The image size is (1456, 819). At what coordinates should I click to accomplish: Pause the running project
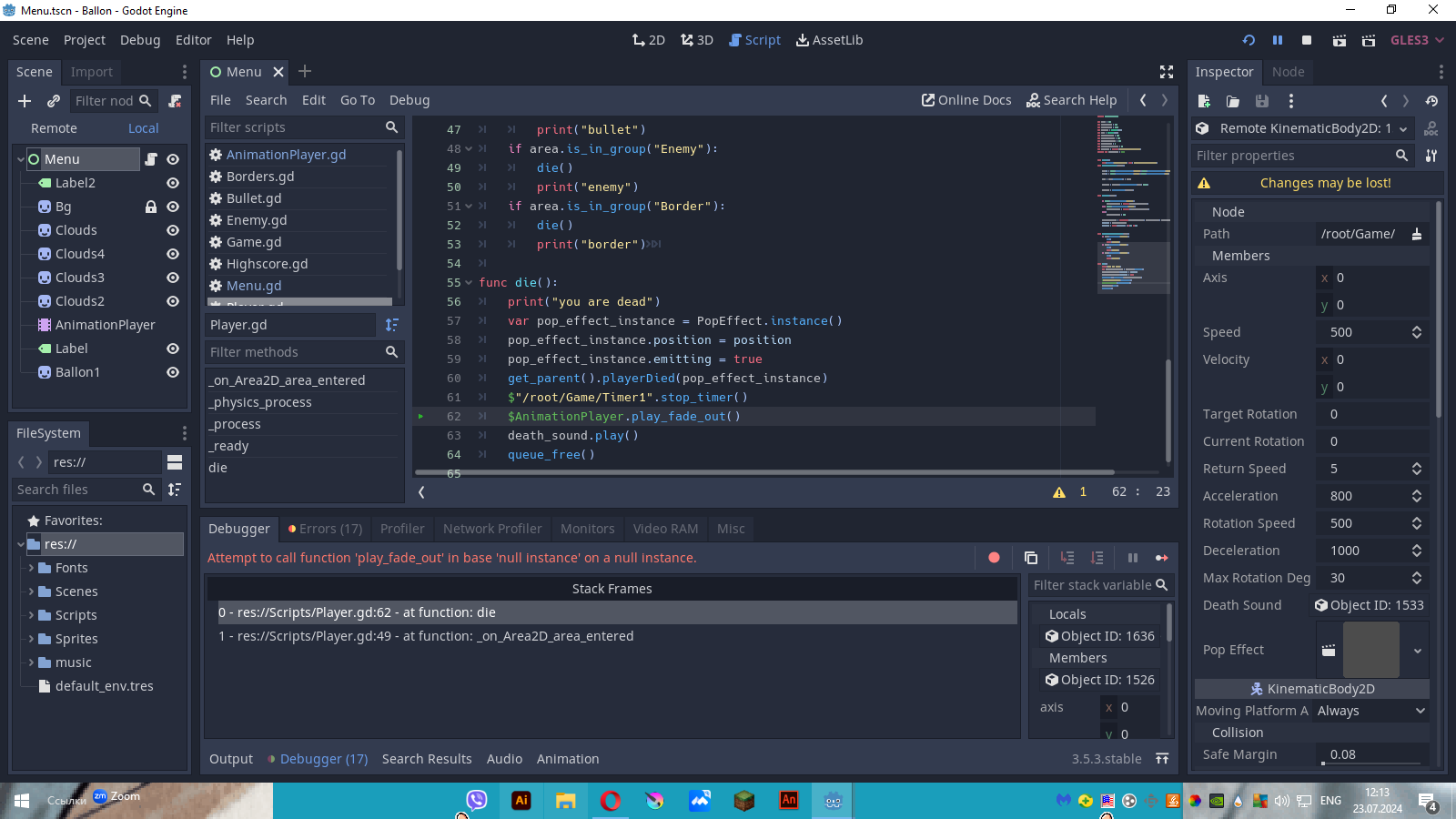pyautogui.click(x=1278, y=40)
